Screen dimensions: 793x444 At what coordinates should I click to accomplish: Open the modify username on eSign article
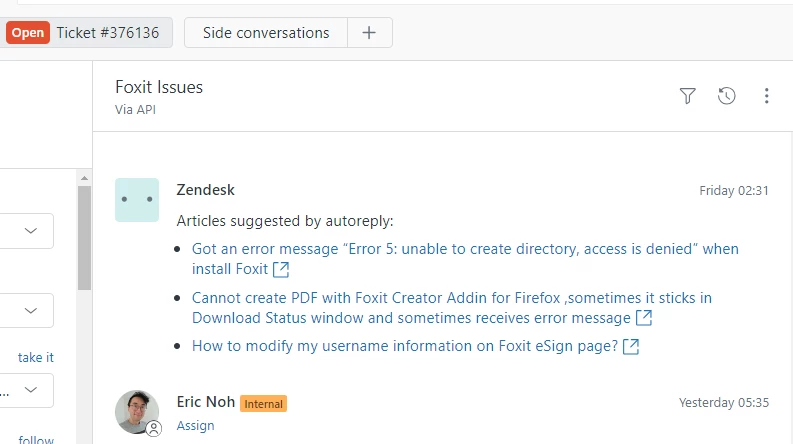[405, 346]
